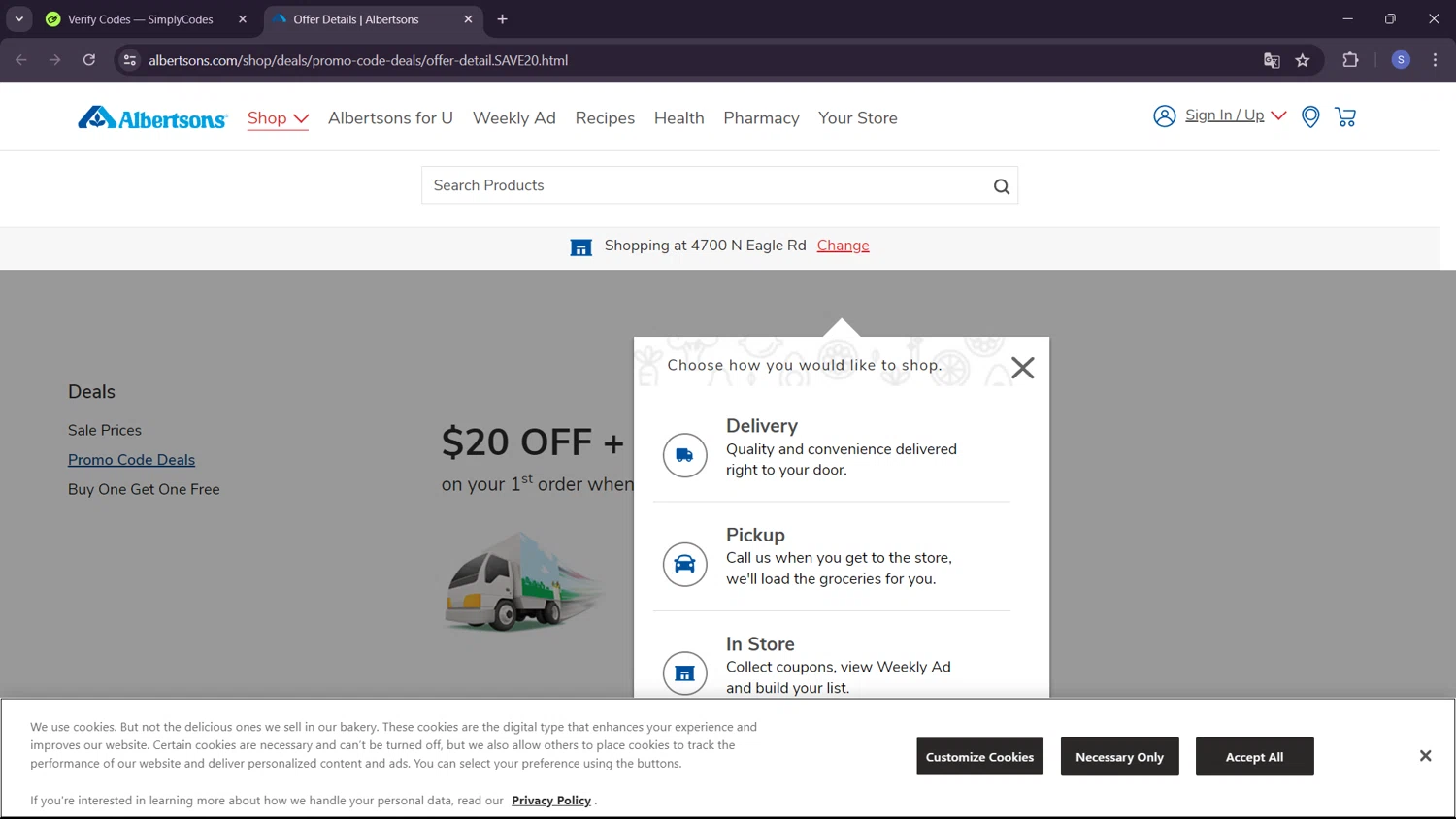The height and width of the screenshot is (819, 1456).
Task: Open Sale Prices deals
Action: pyautogui.click(x=105, y=430)
